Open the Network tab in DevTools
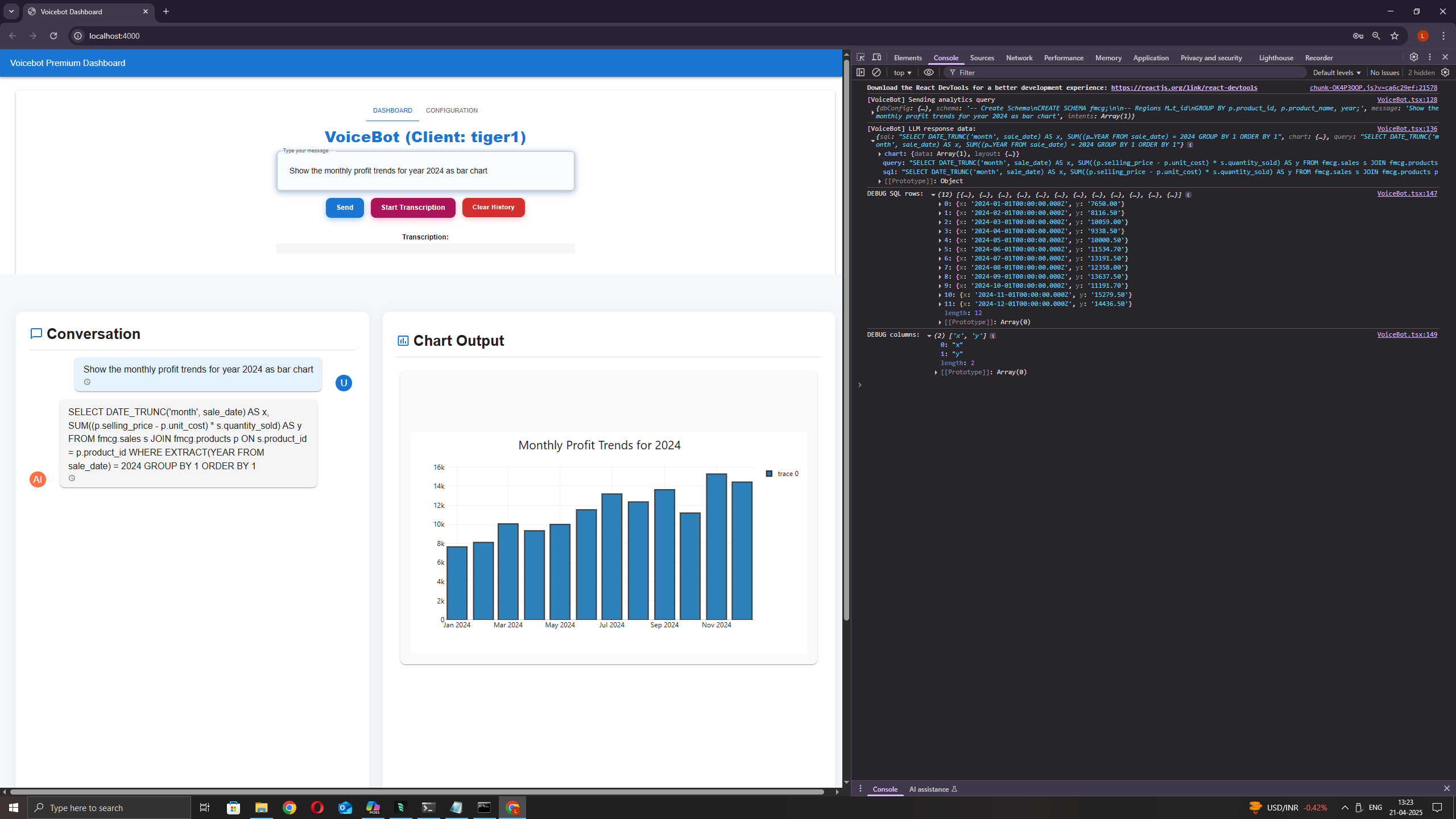Screen dimensions: 1456x819 [1019, 58]
